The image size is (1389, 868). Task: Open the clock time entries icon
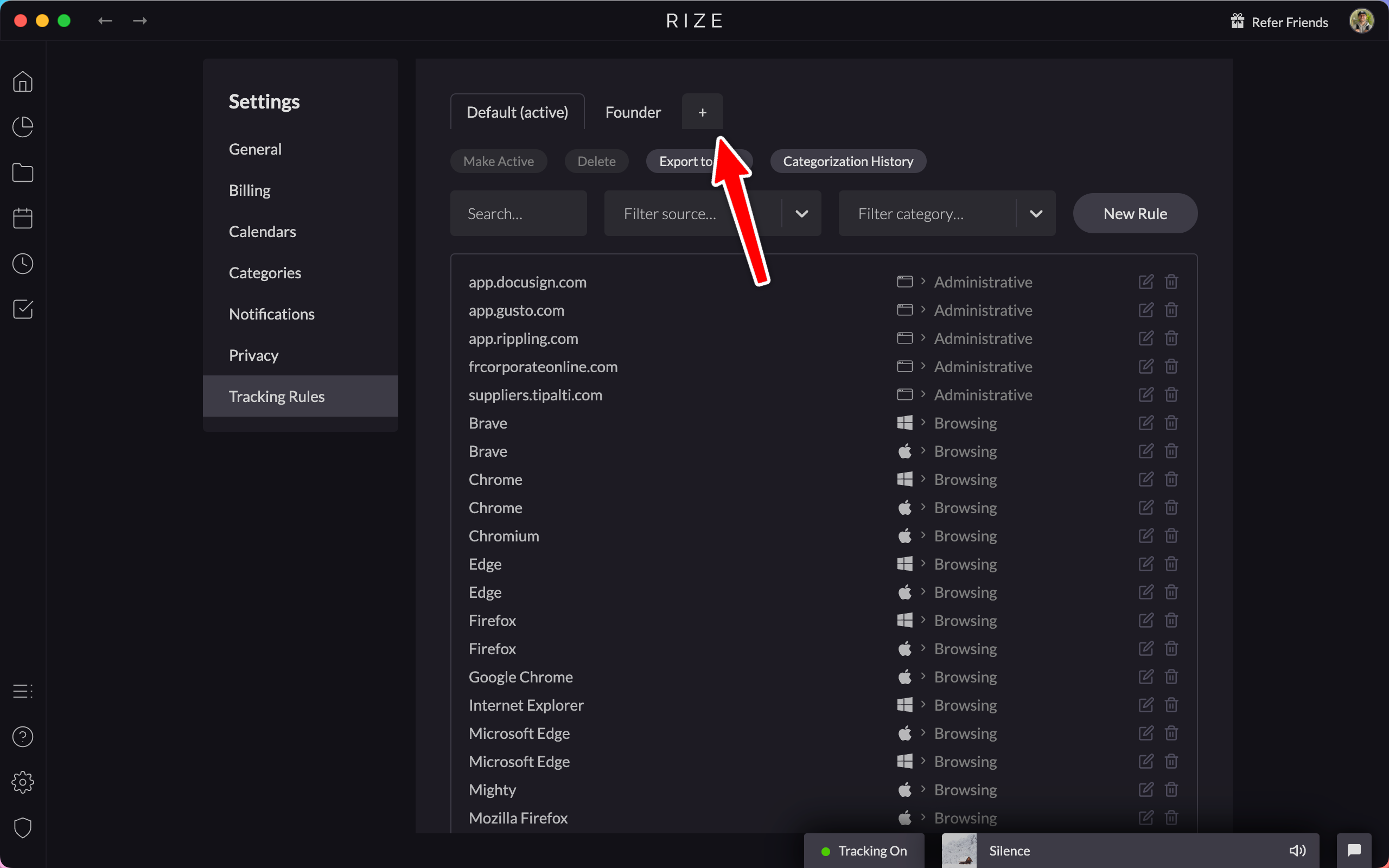[22, 264]
